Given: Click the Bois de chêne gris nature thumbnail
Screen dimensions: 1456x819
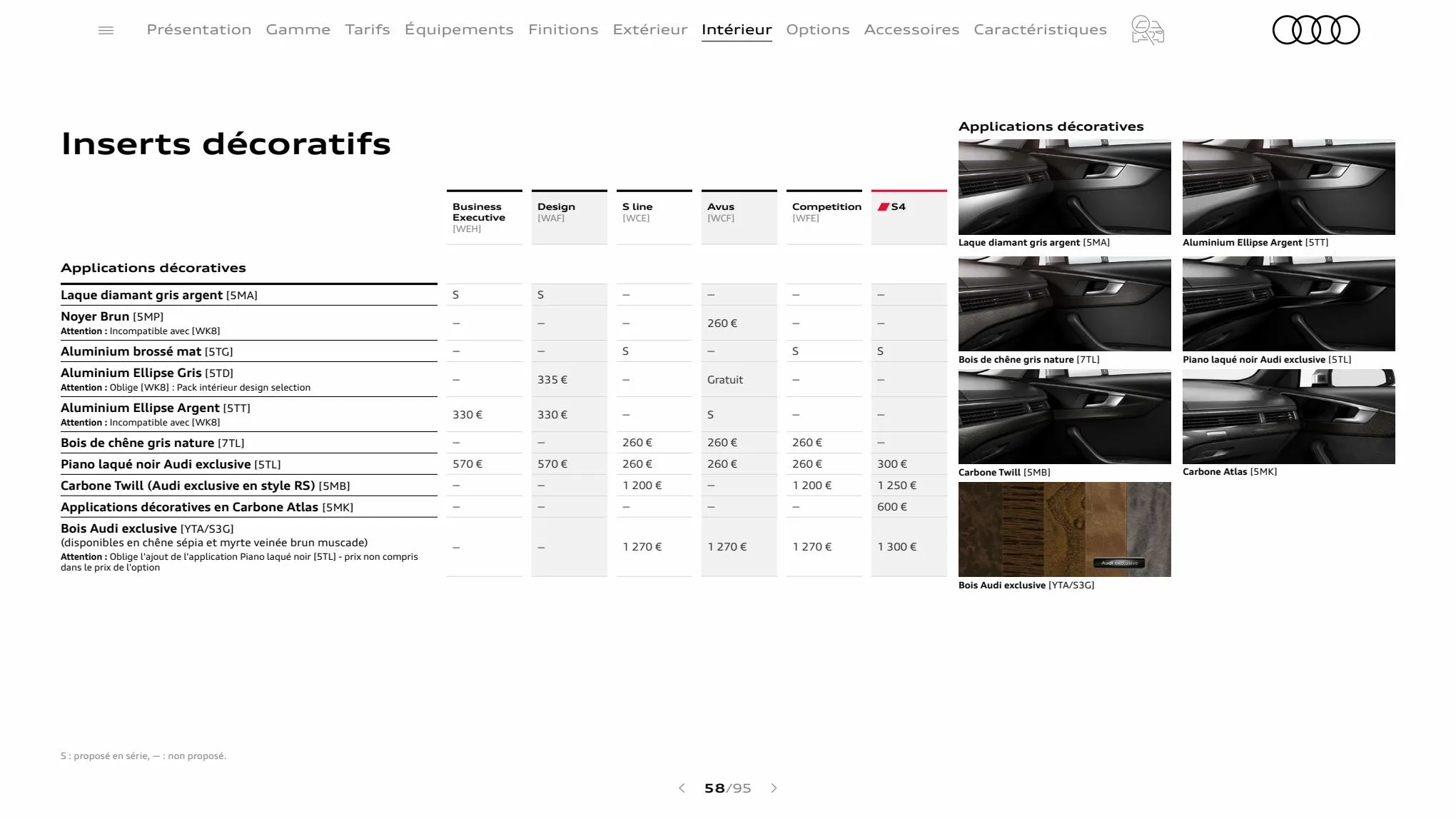Looking at the screenshot, I should 1064,304.
